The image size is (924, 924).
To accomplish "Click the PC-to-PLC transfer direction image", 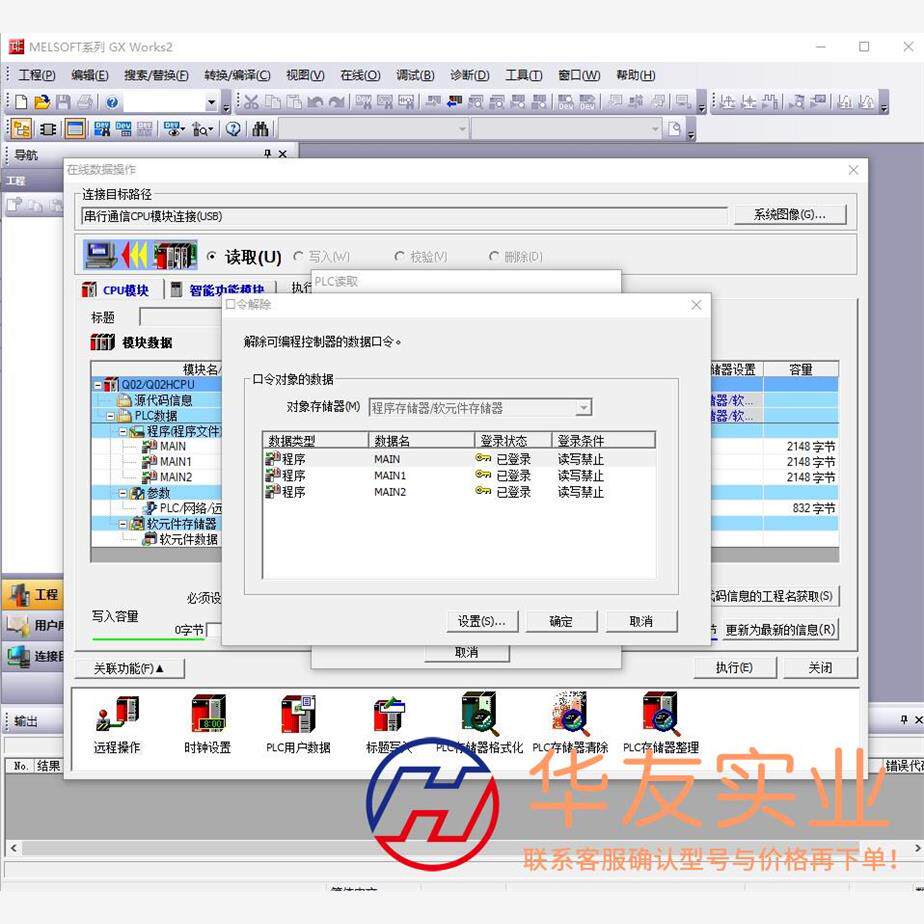I will pos(140,255).
